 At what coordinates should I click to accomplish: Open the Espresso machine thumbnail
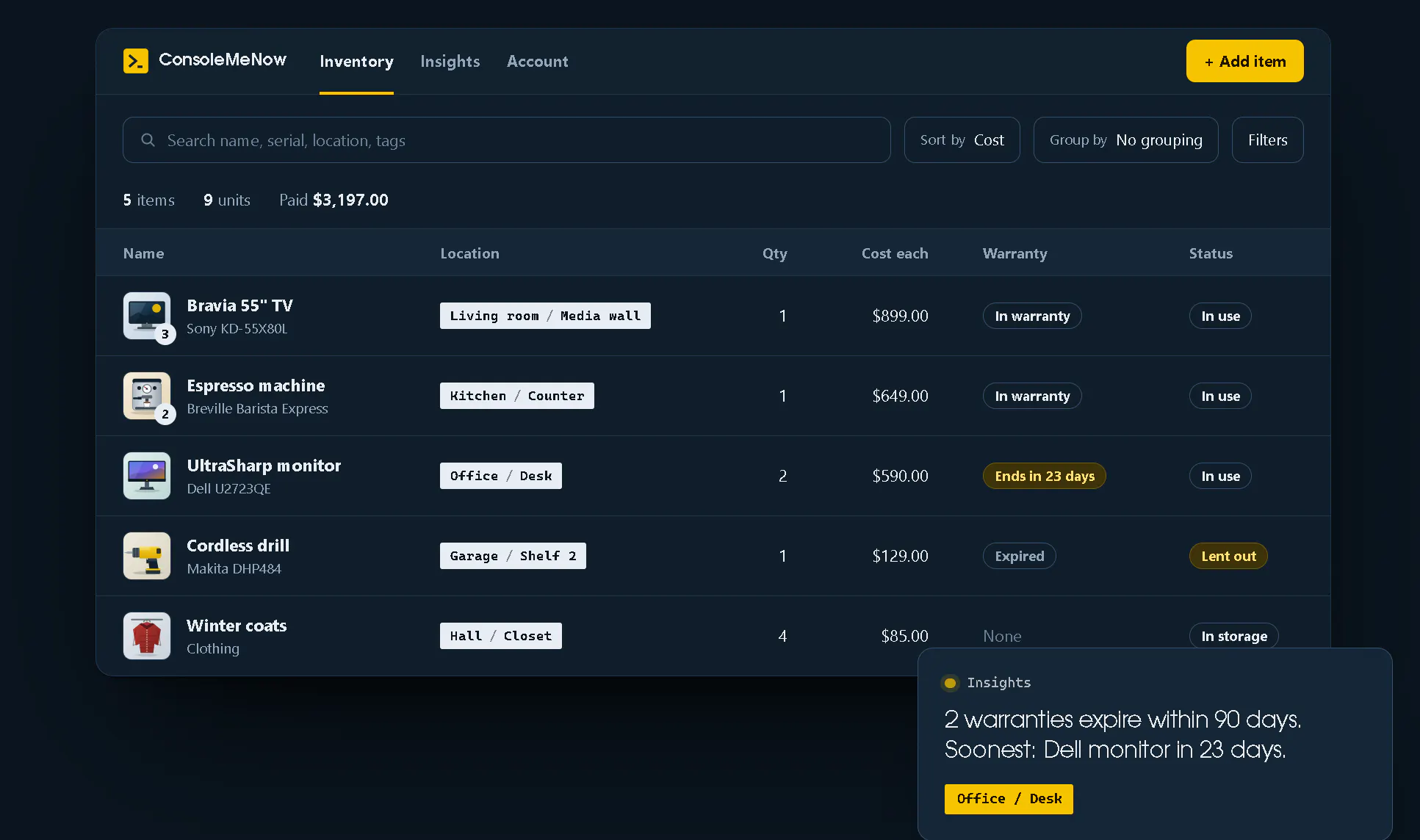click(x=147, y=396)
